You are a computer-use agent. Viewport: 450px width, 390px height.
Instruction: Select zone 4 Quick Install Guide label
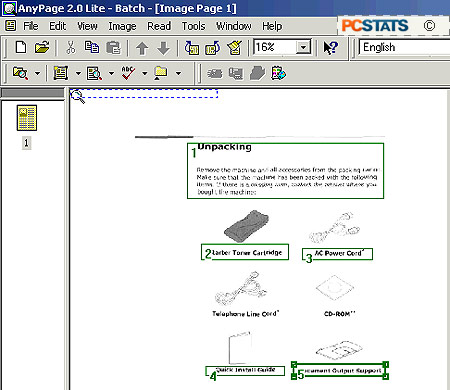245,371
